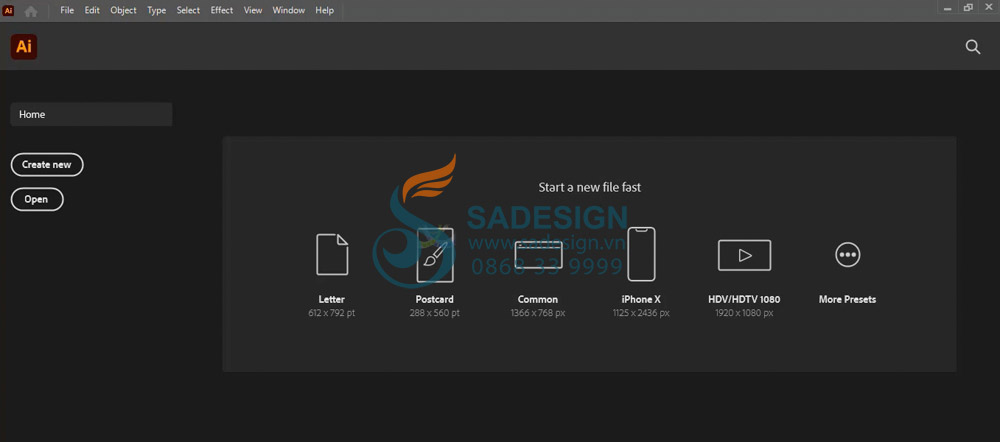Open More Presets ellipsis icon
Image resolution: width=1000 pixels, height=442 pixels.
click(x=848, y=254)
